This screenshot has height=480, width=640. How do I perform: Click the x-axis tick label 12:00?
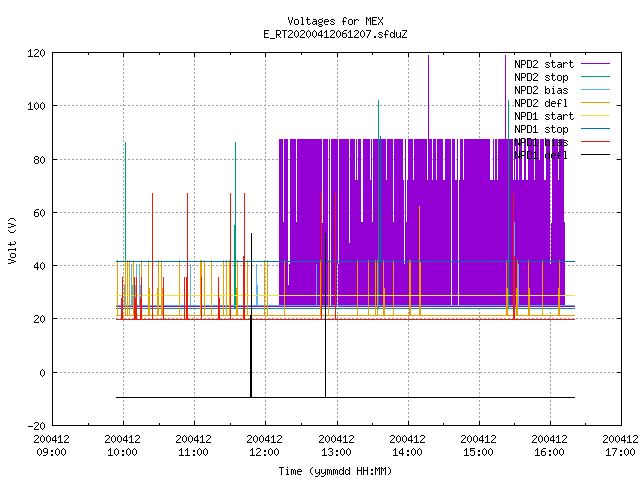pyautogui.click(x=264, y=452)
